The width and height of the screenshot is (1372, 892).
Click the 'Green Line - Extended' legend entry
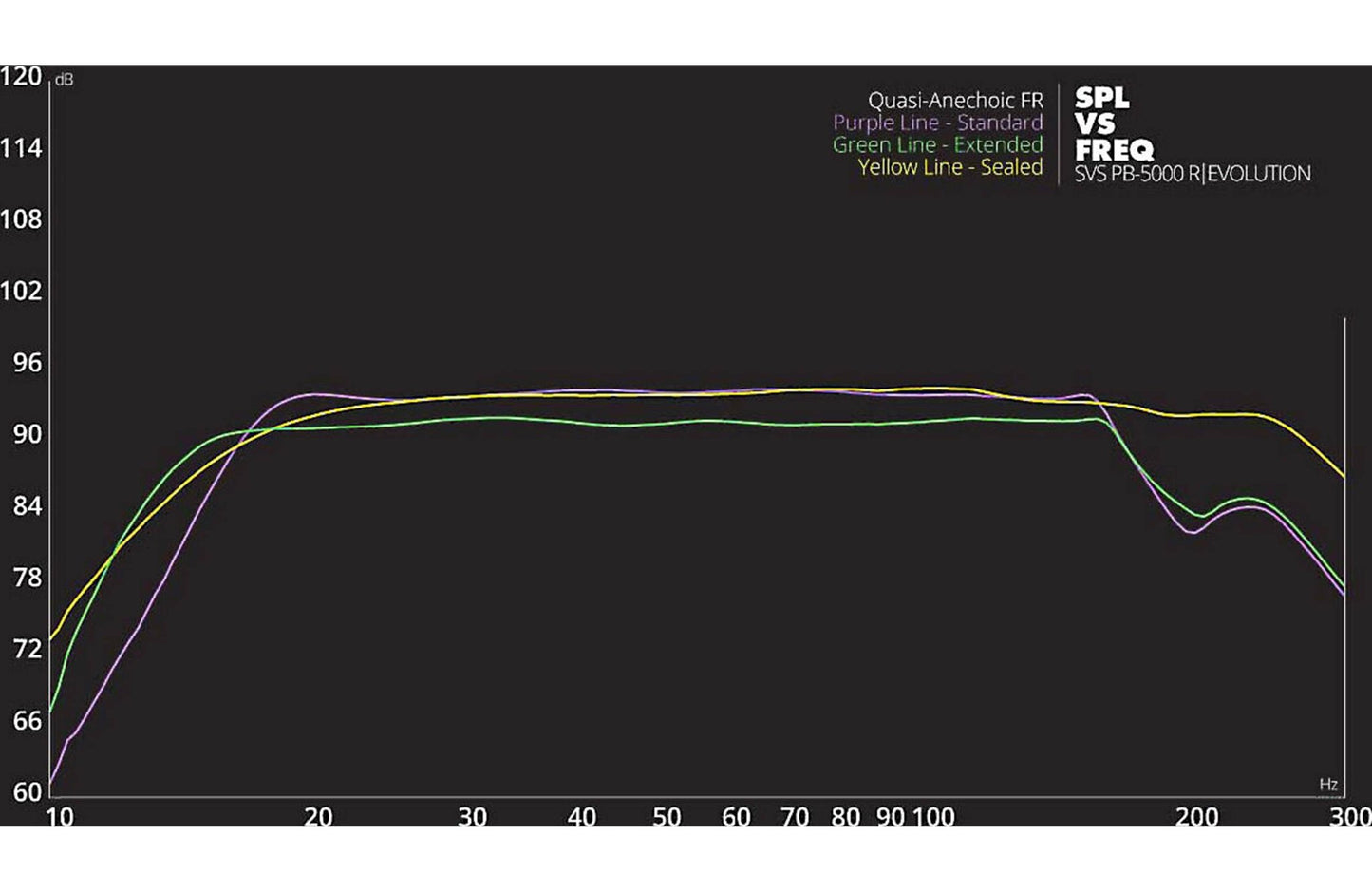(x=937, y=145)
